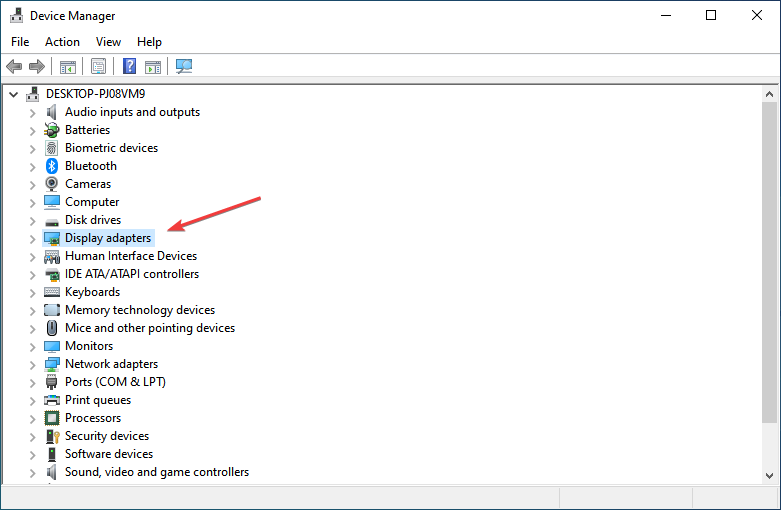The image size is (781, 510).
Task: Expand the Processors node
Action: tap(32, 419)
